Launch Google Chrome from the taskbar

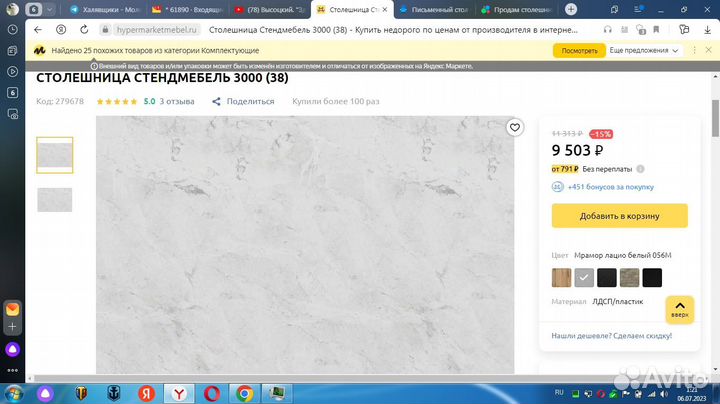click(244, 393)
